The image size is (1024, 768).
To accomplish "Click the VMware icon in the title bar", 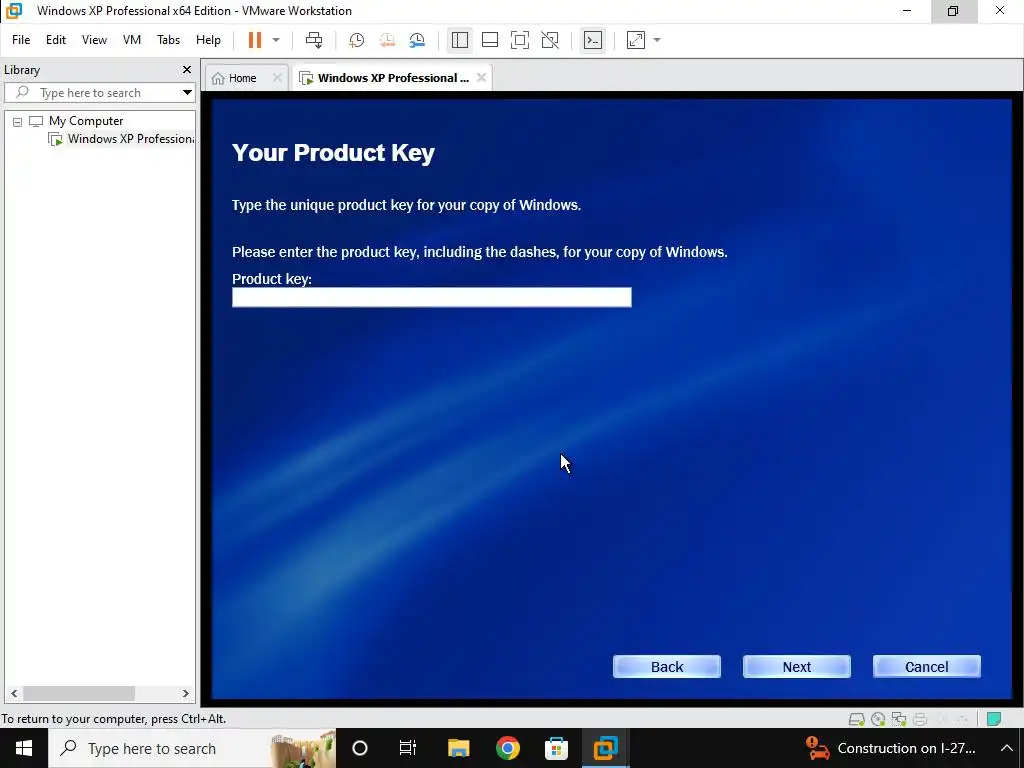I will pyautogui.click(x=14, y=10).
